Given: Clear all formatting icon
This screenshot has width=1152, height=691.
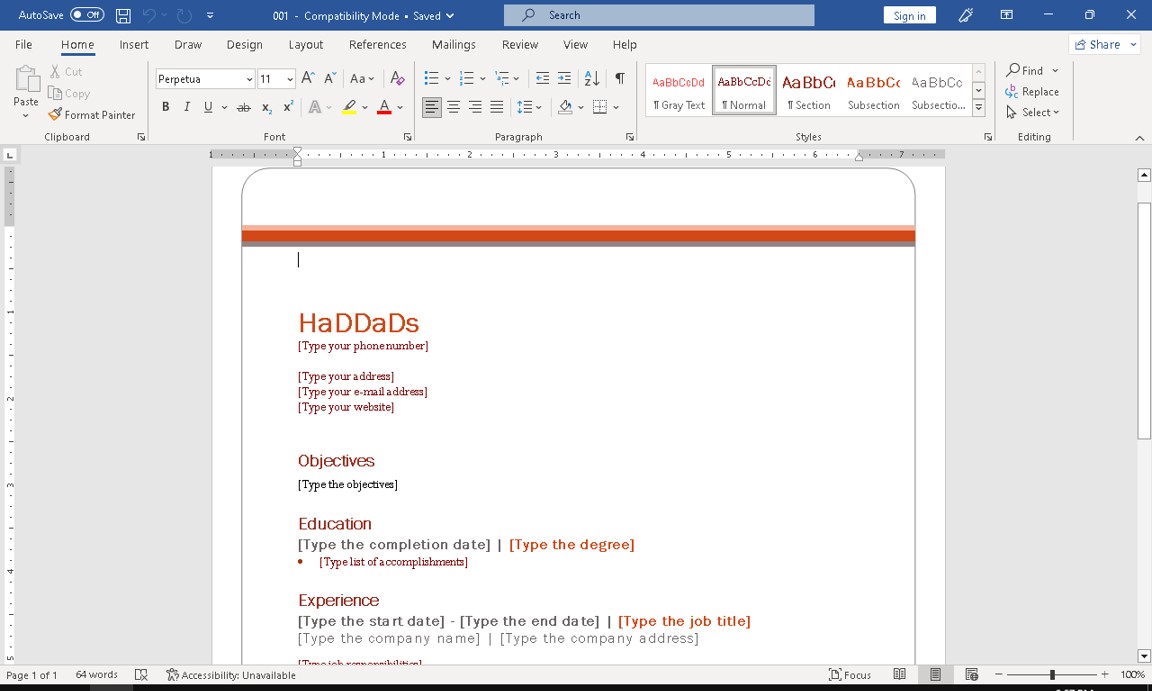Looking at the screenshot, I should point(397,79).
